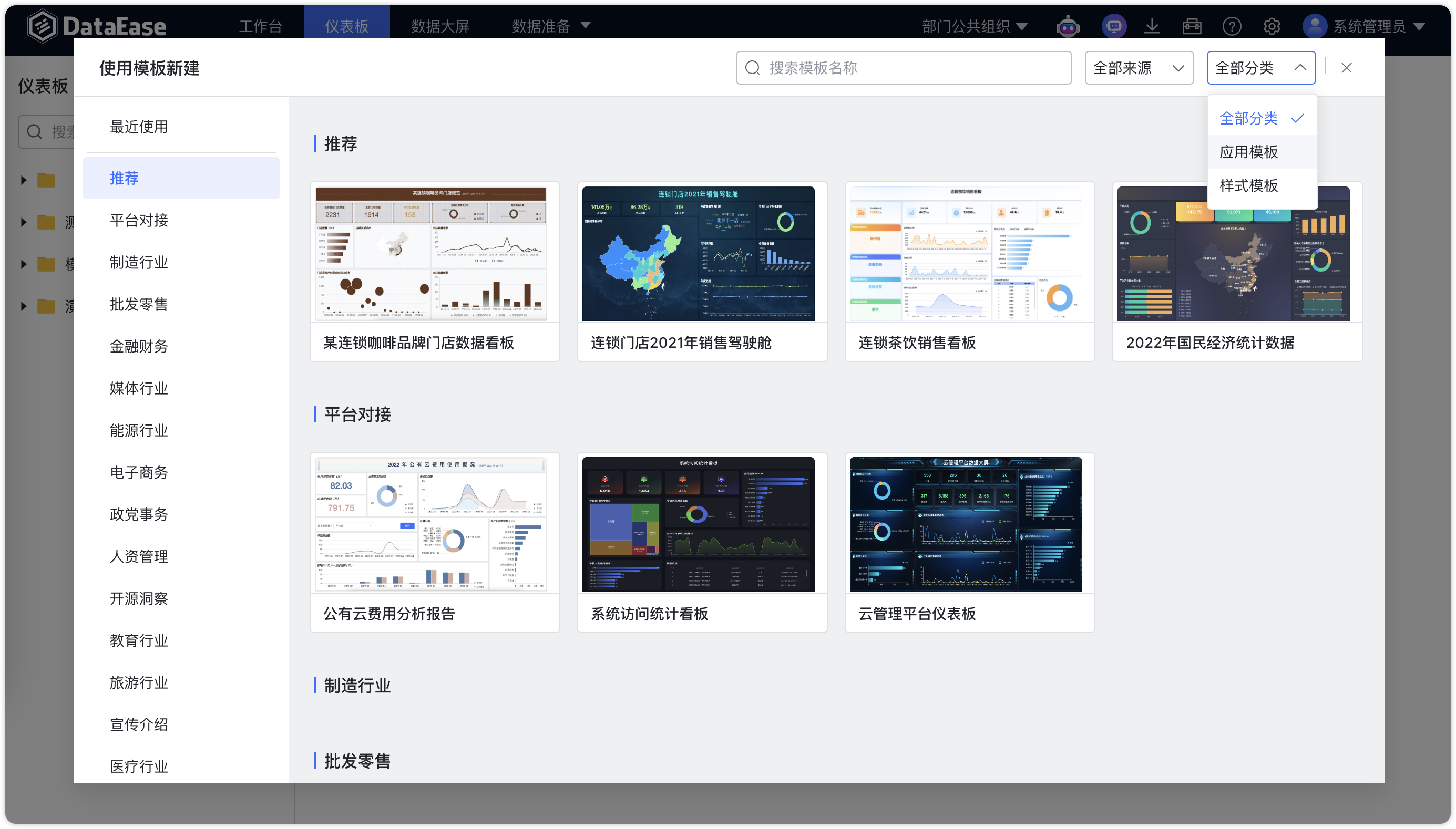Open the help question mark icon
The image size is (1456, 829).
click(1232, 26)
